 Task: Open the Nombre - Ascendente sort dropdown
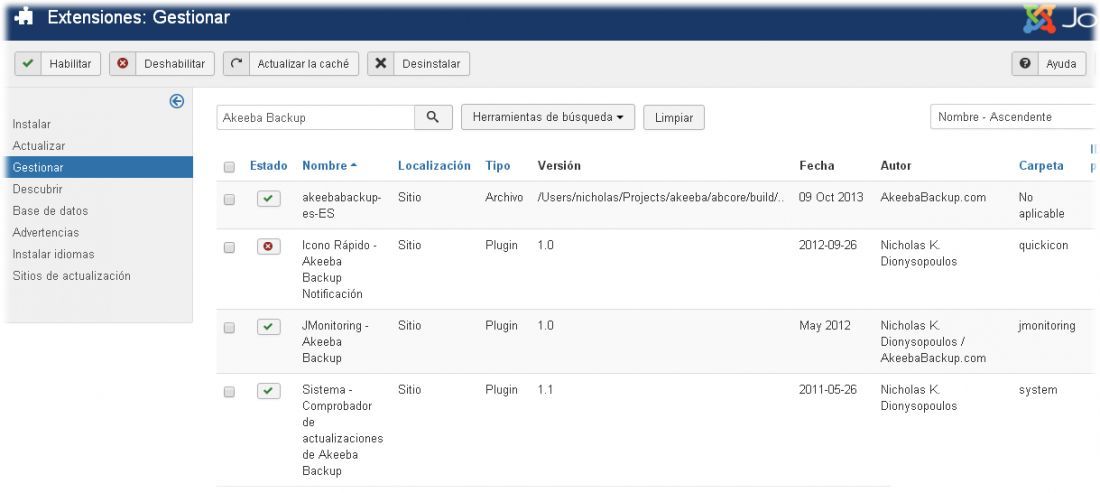tap(1014, 117)
